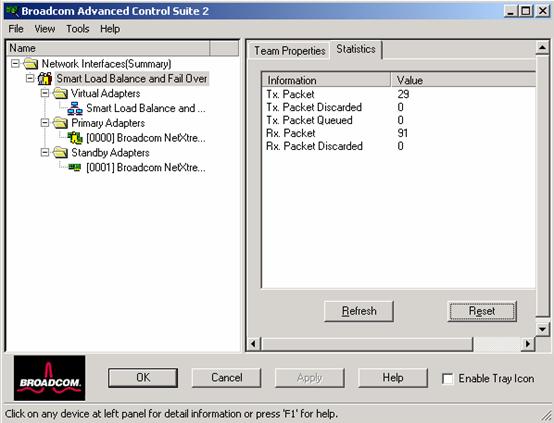554x423 pixels.
Task: Click the Tx. Packet row
Action: (399, 94)
